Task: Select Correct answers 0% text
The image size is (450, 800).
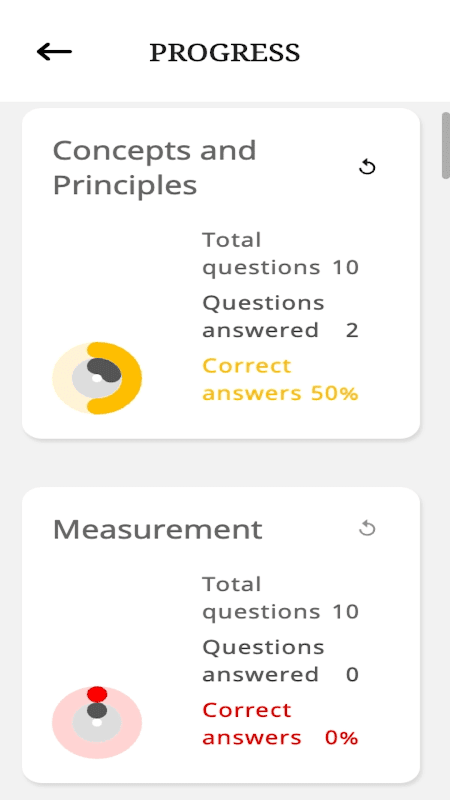Action: pyautogui.click(x=280, y=724)
